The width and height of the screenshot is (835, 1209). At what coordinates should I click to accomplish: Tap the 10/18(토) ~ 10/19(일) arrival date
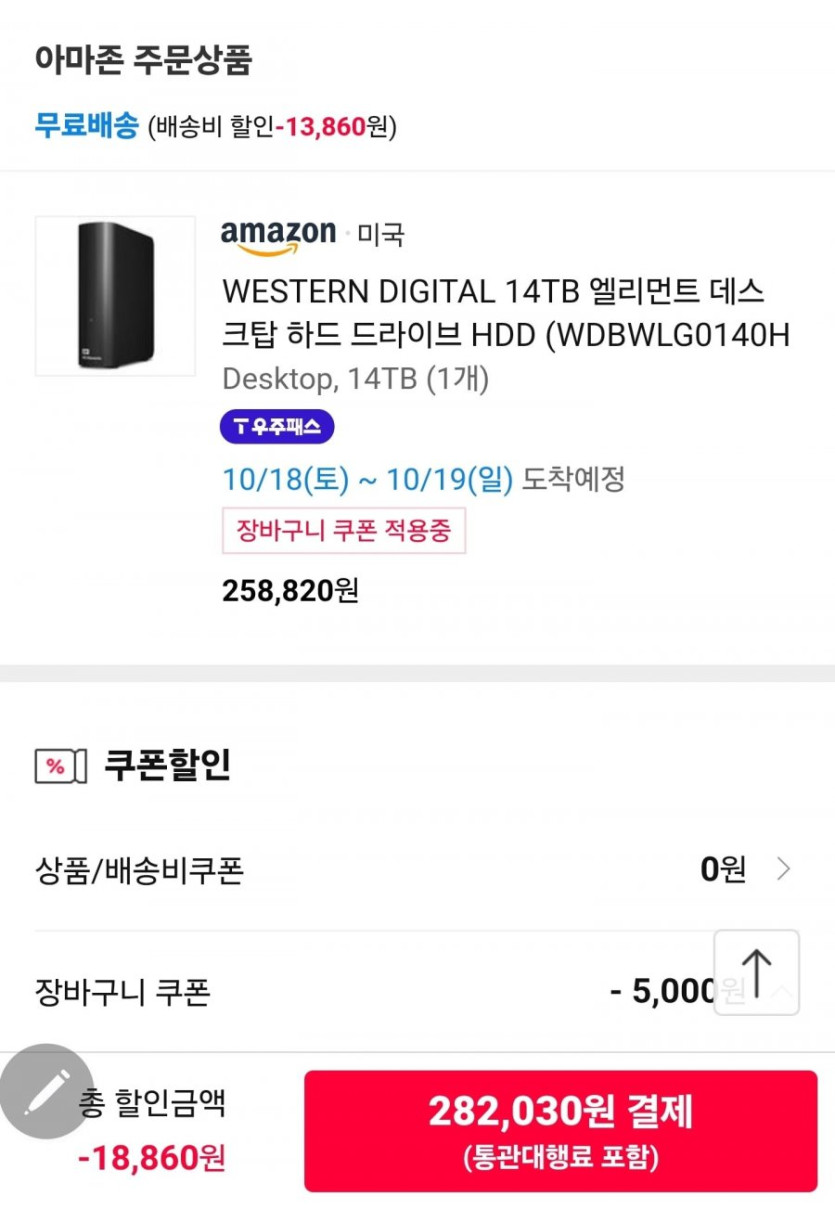point(368,479)
